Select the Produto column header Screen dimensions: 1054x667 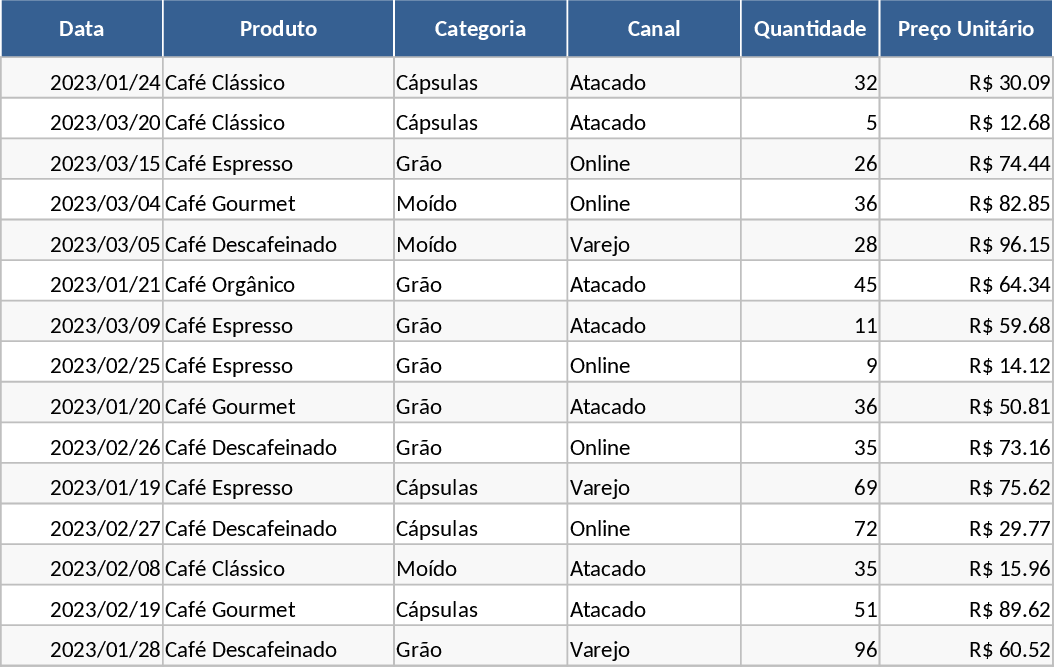coord(278,29)
